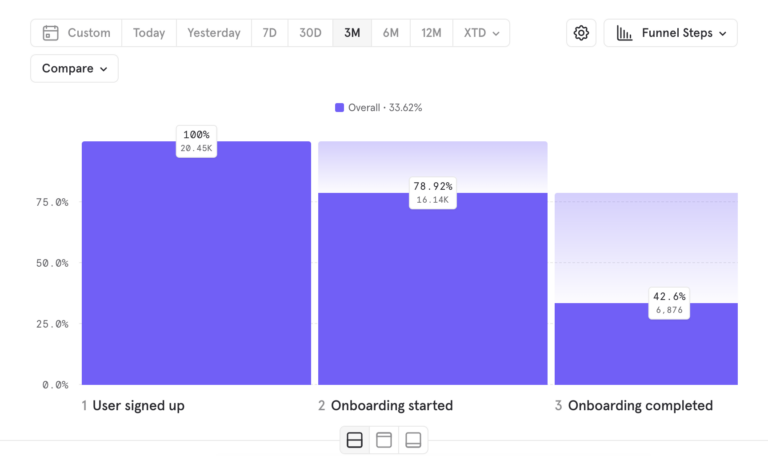
Task: Click the Overall legend color swatch
Action: click(x=339, y=108)
